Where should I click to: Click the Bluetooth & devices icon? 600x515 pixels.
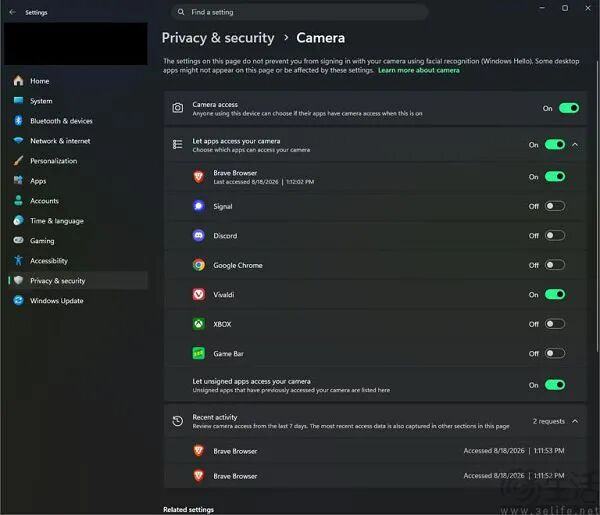(18, 121)
